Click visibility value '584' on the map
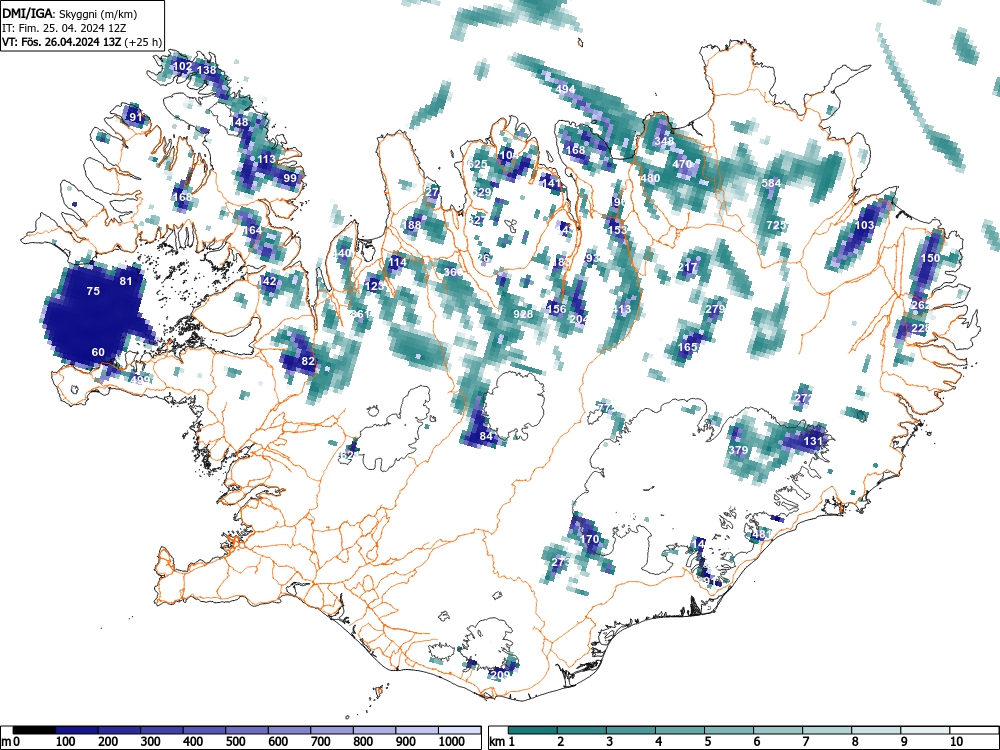This screenshot has width=1000, height=750. [x=771, y=183]
